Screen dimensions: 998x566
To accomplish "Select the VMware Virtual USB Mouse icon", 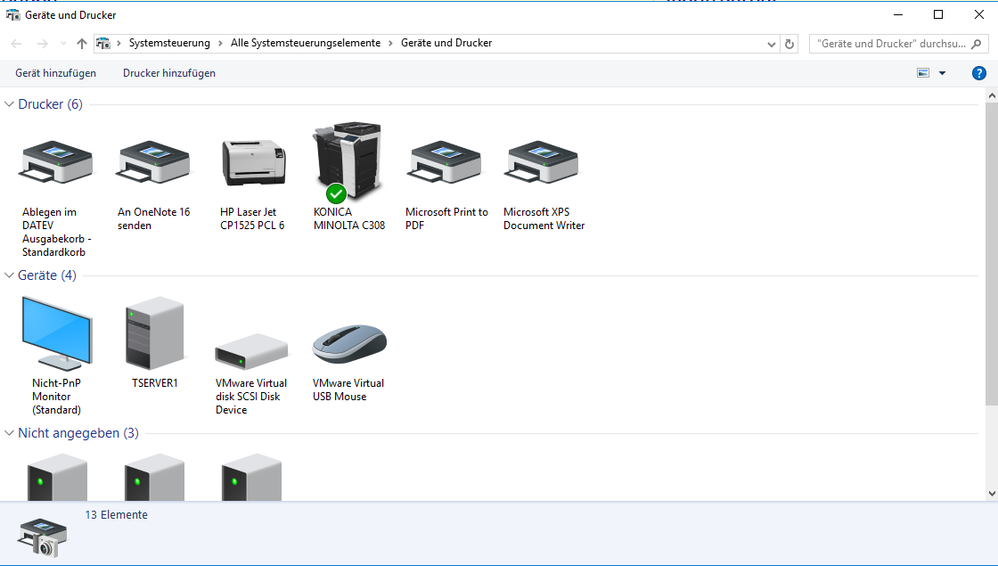I will click(349, 344).
